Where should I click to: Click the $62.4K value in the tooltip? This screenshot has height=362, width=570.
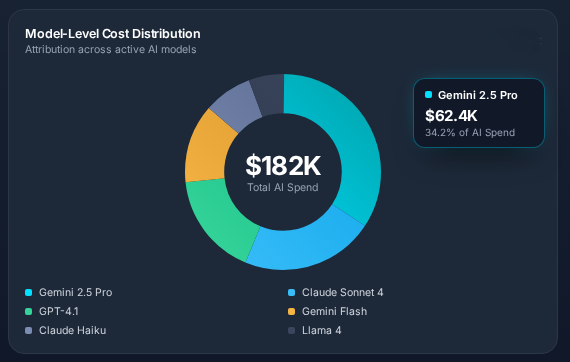[x=451, y=116]
